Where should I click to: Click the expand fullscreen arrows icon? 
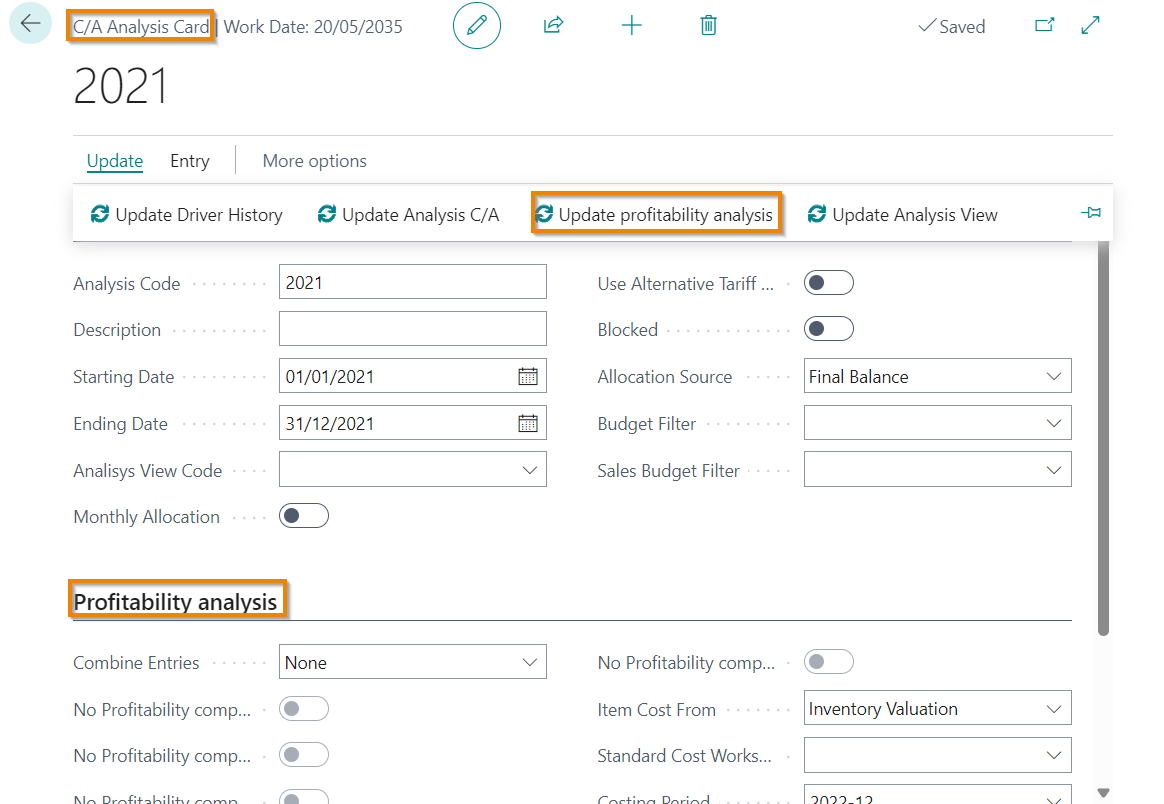(x=1091, y=25)
